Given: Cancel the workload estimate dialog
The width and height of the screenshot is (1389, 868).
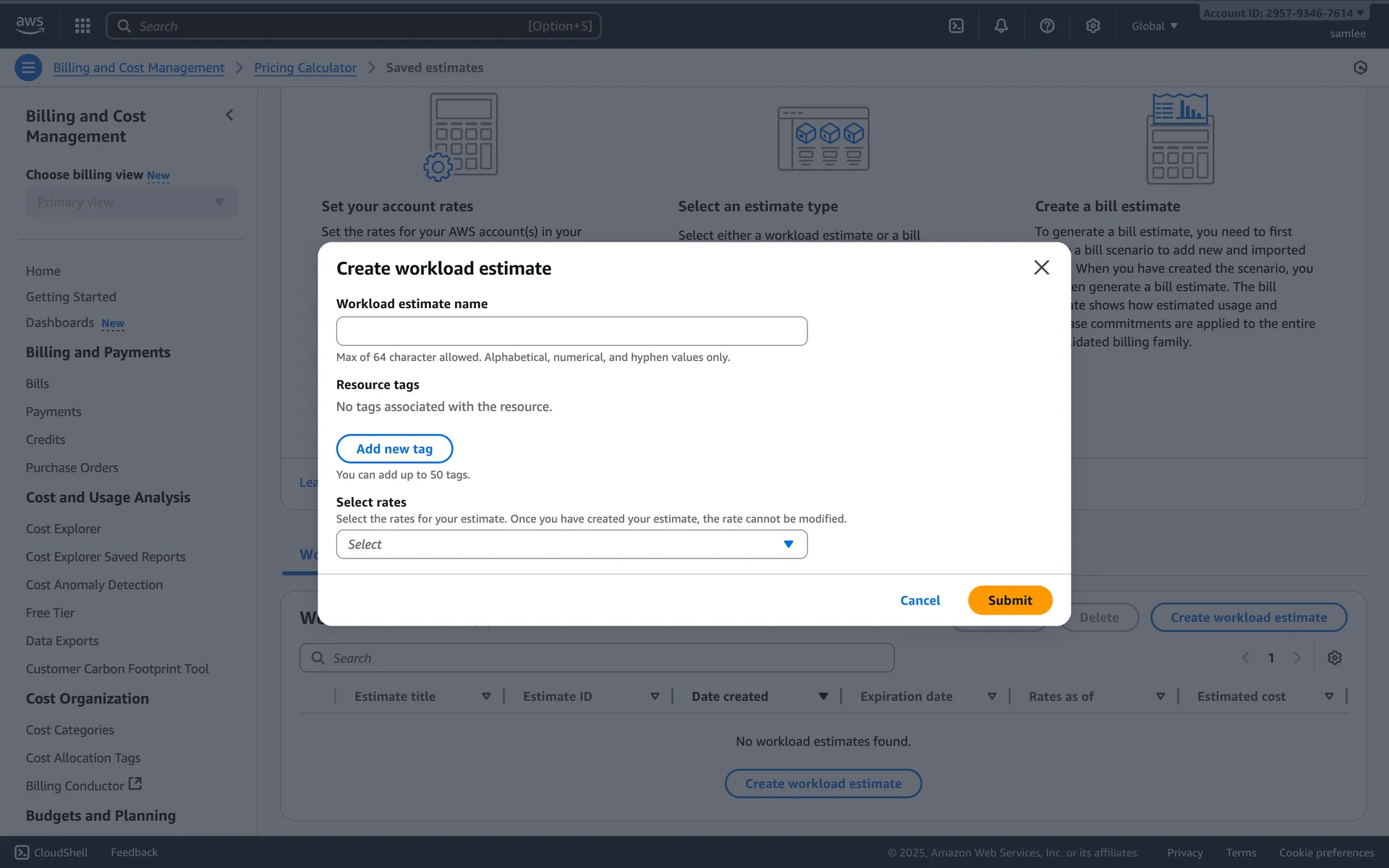Looking at the screenshot, I should [x=919, y=600].
